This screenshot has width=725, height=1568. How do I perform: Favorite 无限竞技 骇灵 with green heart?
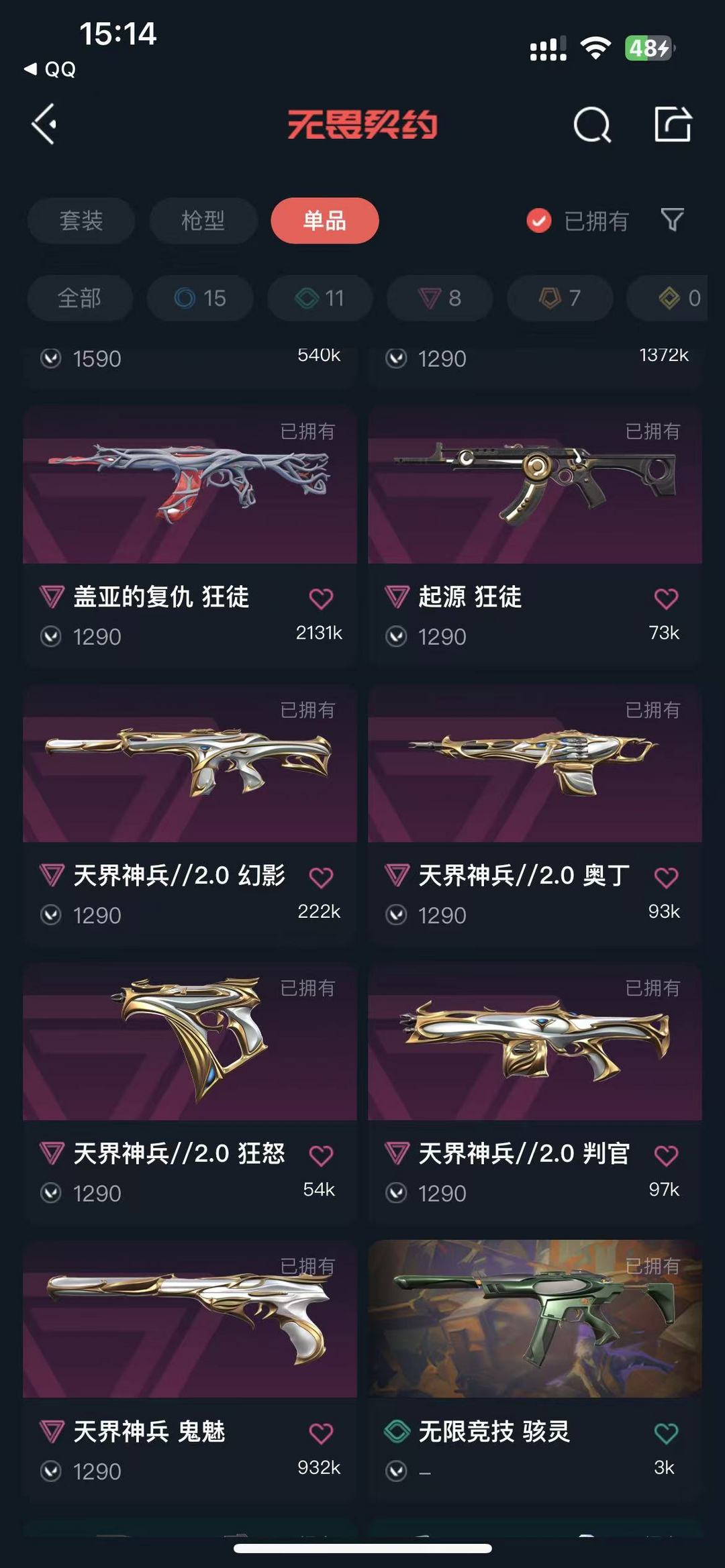(666, 1433)
